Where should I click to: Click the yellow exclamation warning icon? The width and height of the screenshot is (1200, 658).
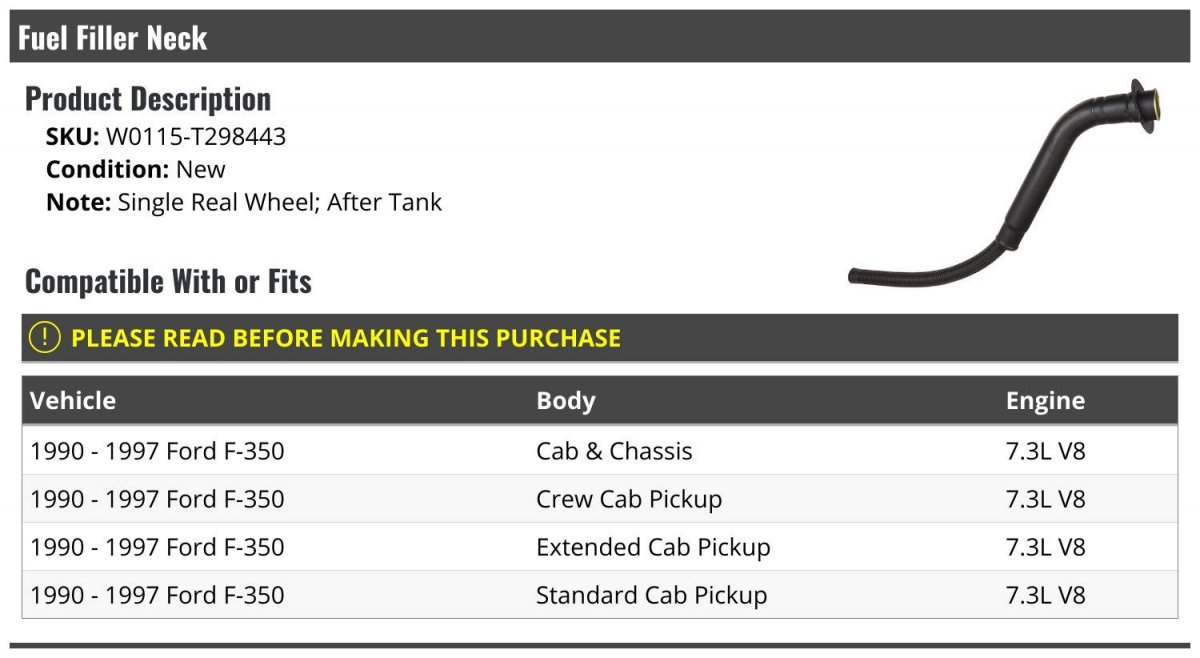(45, 337)
